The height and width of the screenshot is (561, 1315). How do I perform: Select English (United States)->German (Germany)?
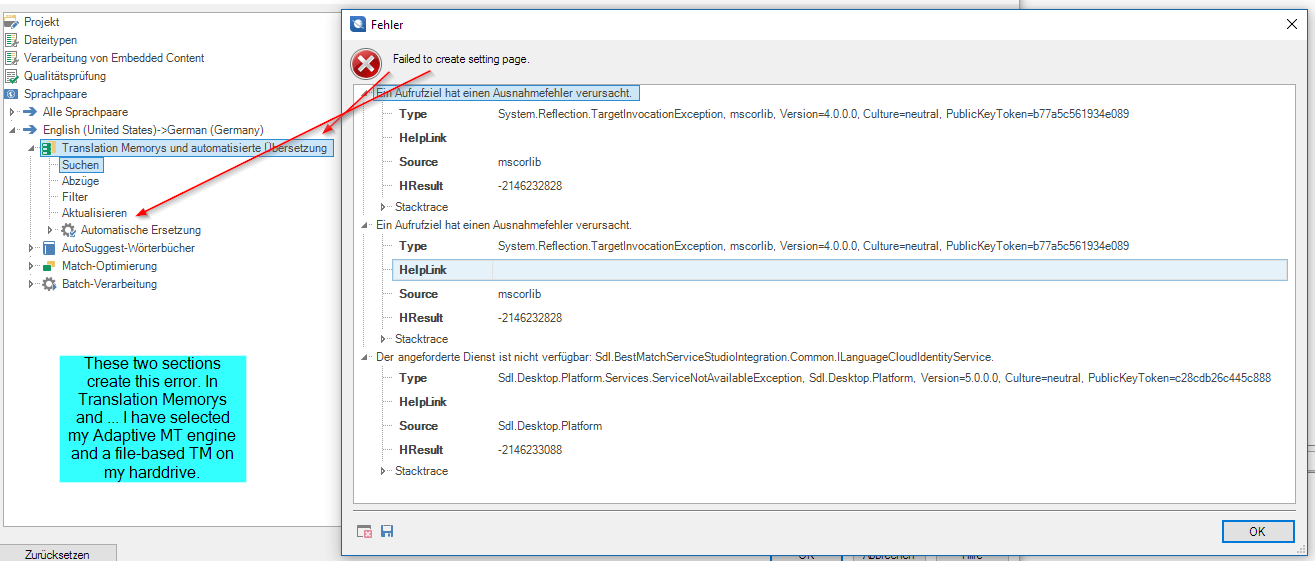tap(153, 130)
